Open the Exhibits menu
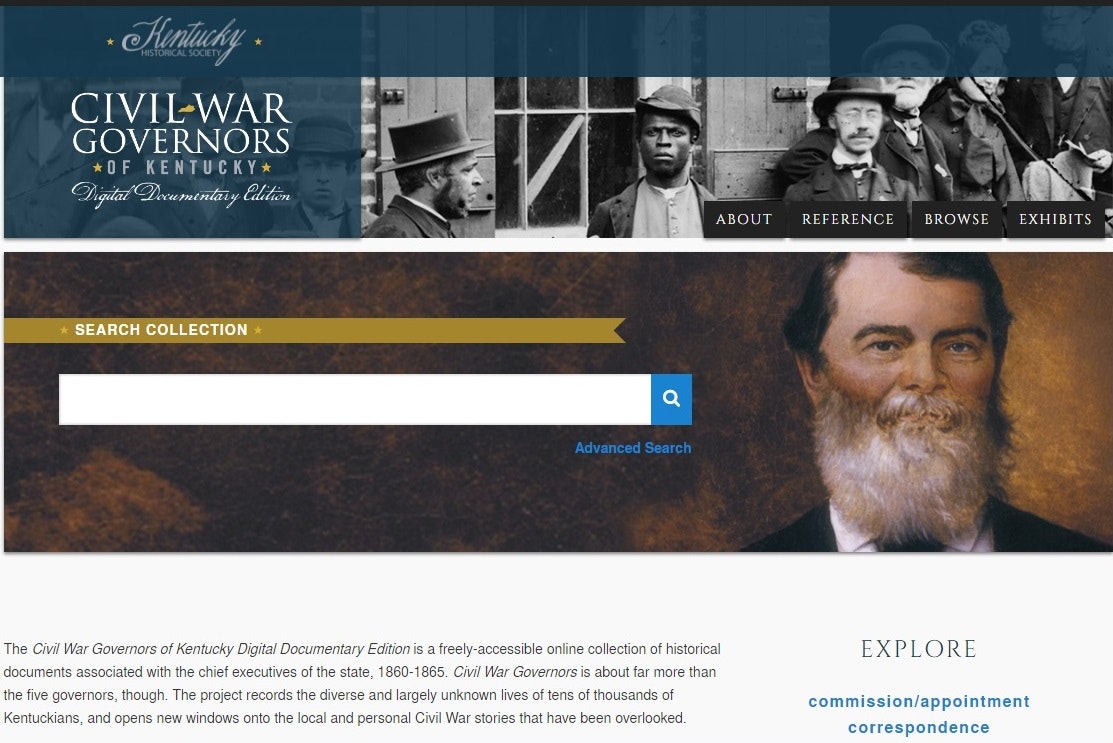The image size is (1113, 743). [x=1055, y=219]
